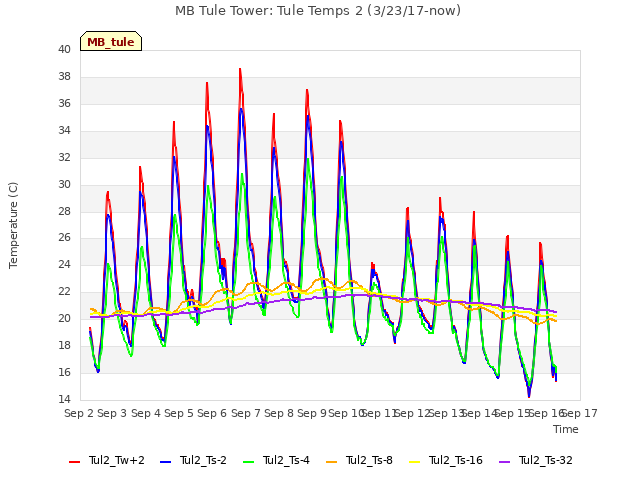Click the chart title text
Image resolution: width=640 pixels, height=480 pixels.
coord(318,11)
